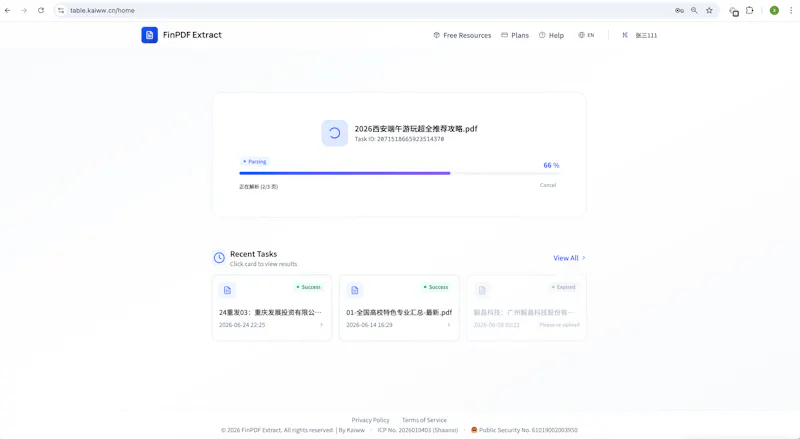
Task: Click file icon on 24重发03 task card
Action: coord(228,290)
